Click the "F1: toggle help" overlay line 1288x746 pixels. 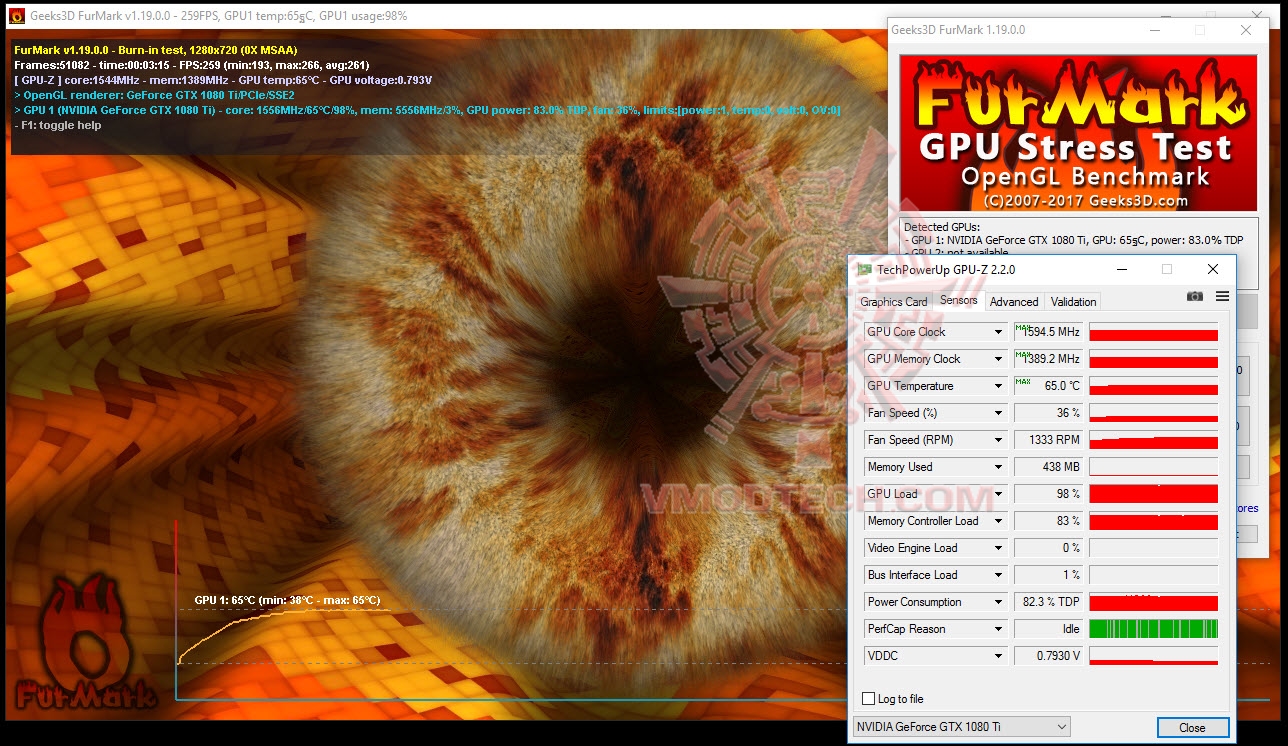point(58,125)
